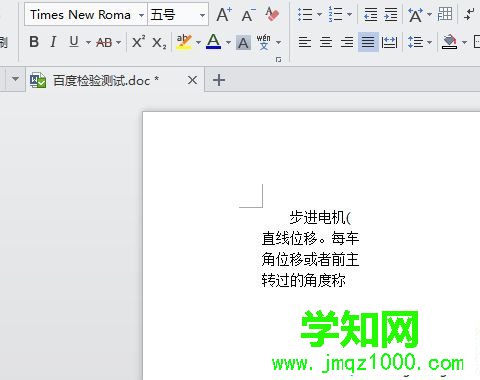Toggle superscript formatting
This screenshot has width=480, height=380.
[x=138, y=42]
